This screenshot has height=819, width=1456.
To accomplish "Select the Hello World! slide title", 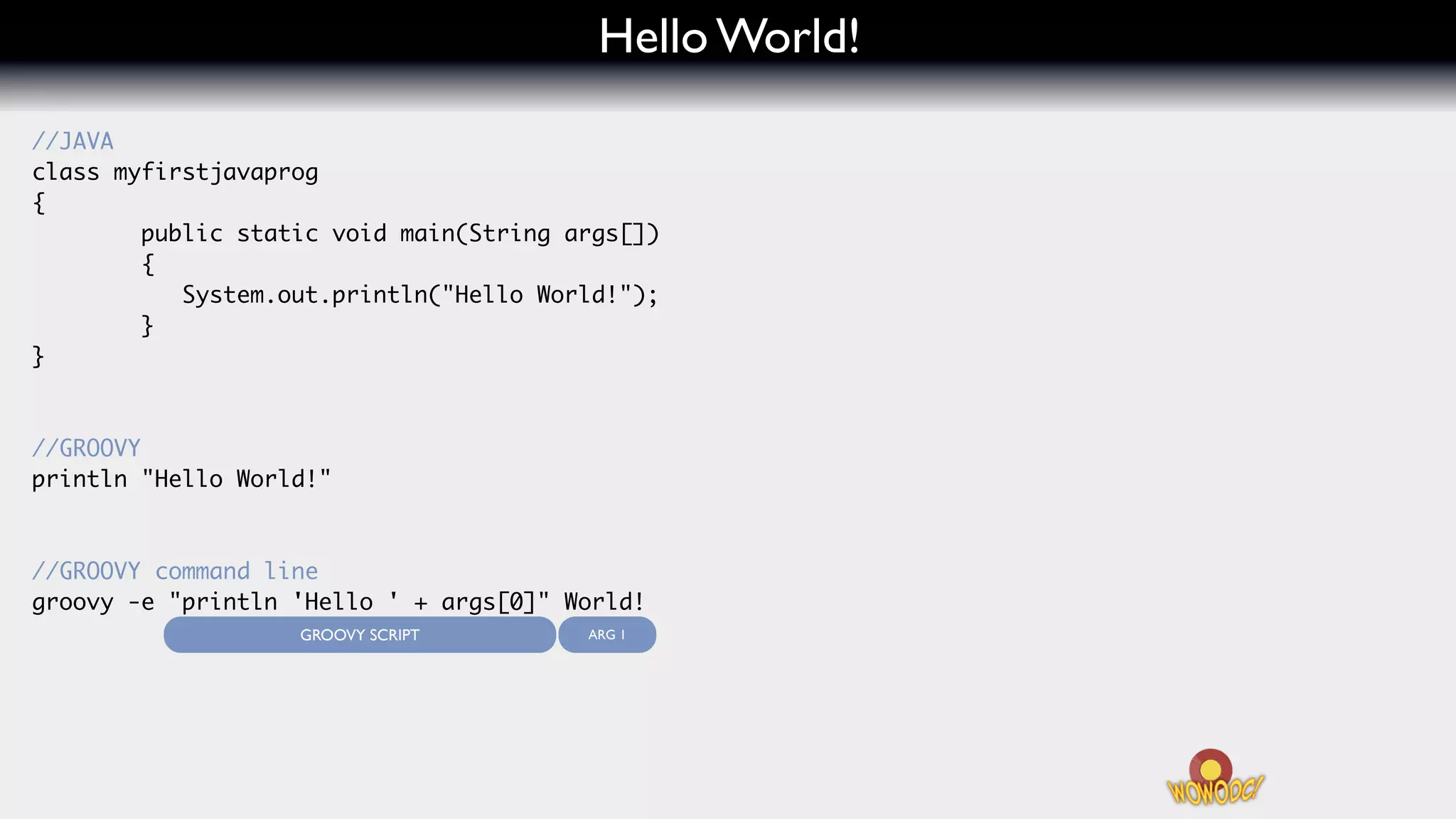I will (x=729, y=36).
